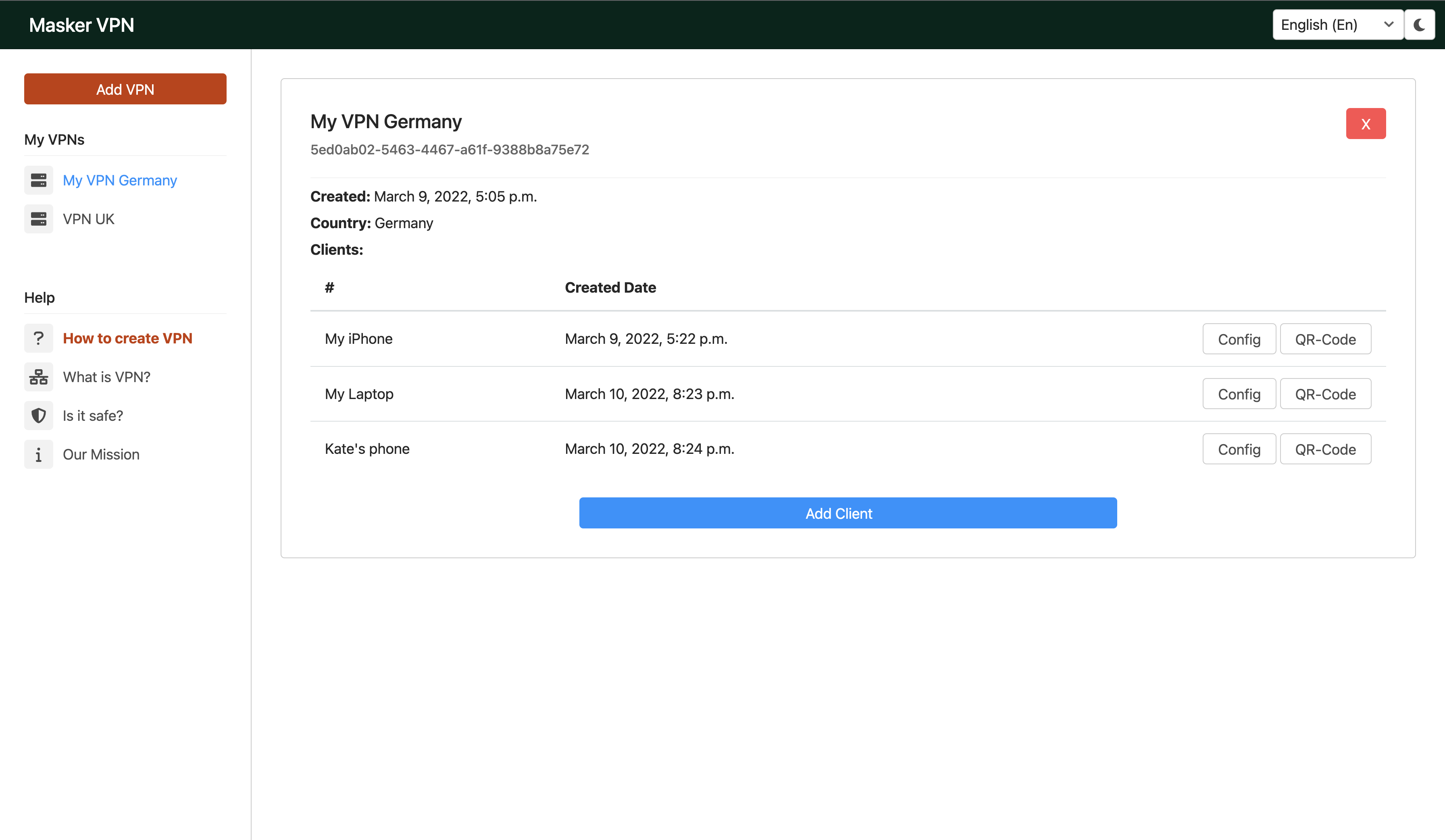Click the Country: Germany line
Screen dimensions: 1445x840
(372, 223)
